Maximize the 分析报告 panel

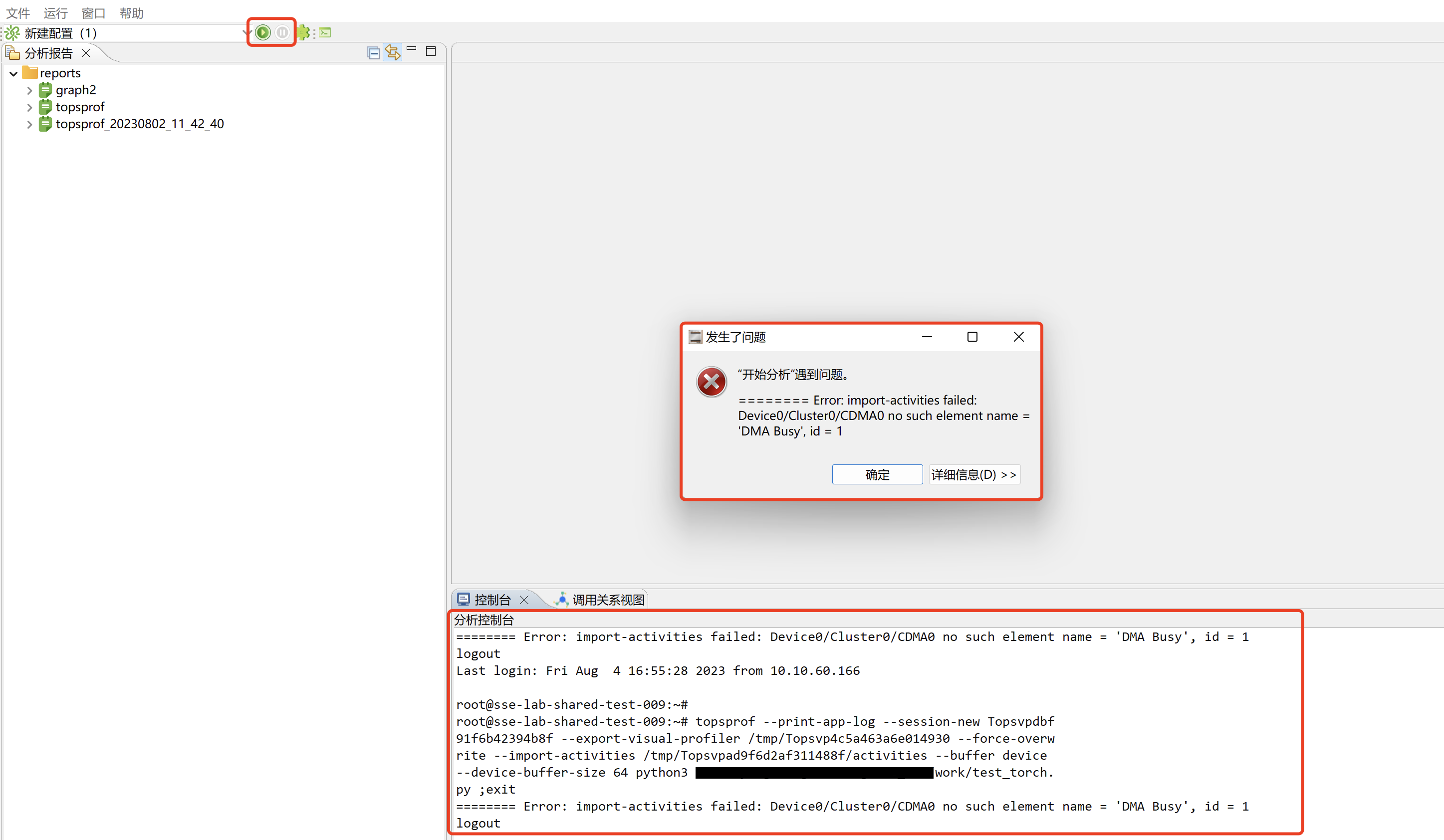pyautogui.click(x=431, y=51)
